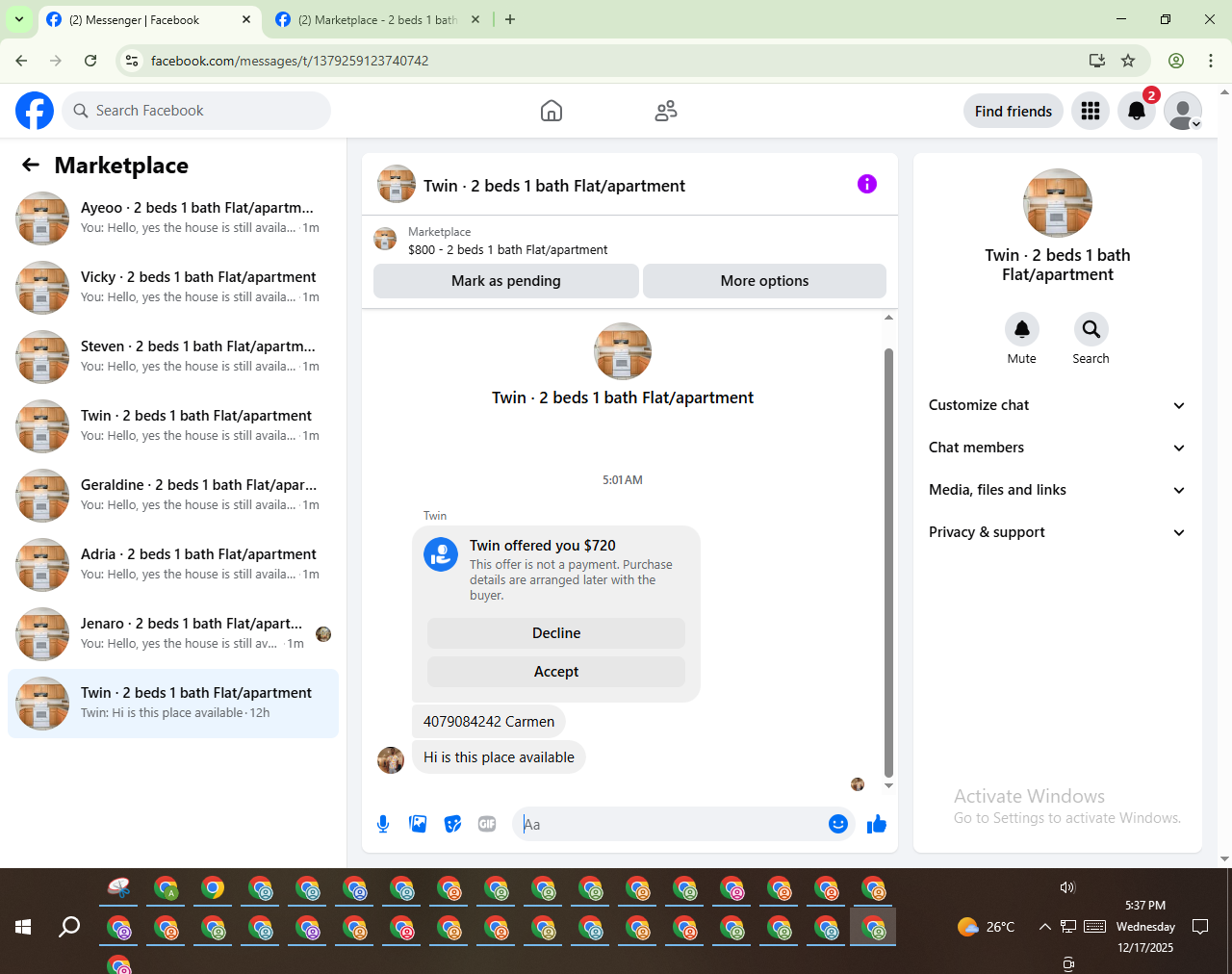This screenshot has height=974, width=1232.
Task: Attach a photo using the image icon
Action: [x=418, y=824]
